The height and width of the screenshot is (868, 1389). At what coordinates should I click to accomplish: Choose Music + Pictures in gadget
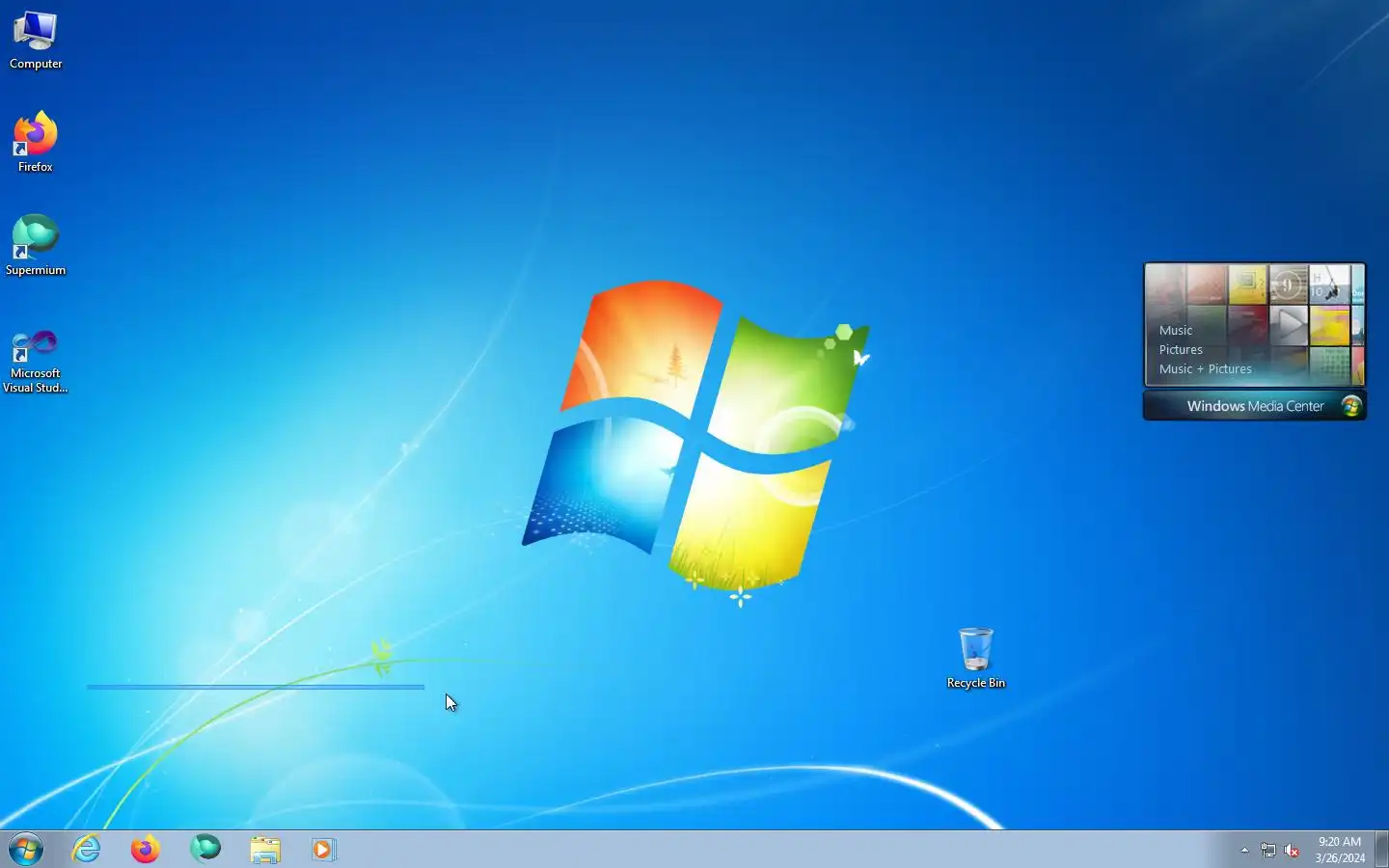[1206, 368]
